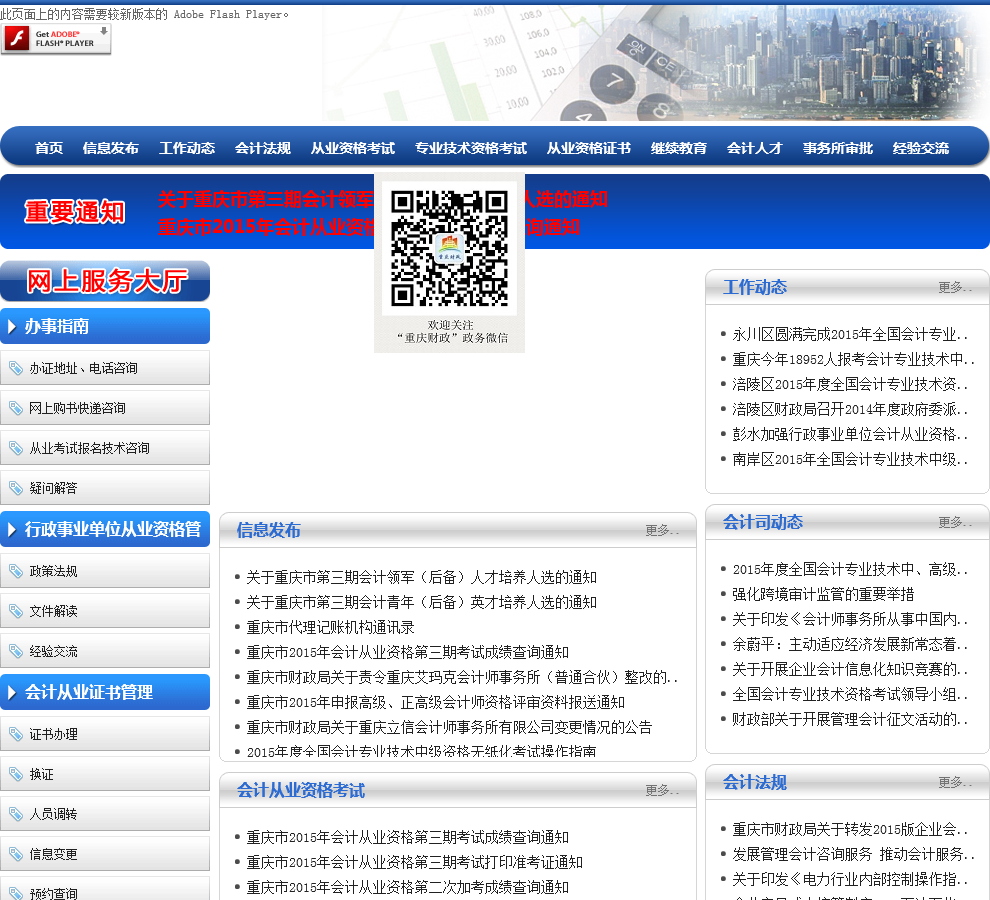Viewport: 990px width, 900px height.
Task: Open article 发展管理会计咨询服务 推动会计服务
Action: pos(853,855)
